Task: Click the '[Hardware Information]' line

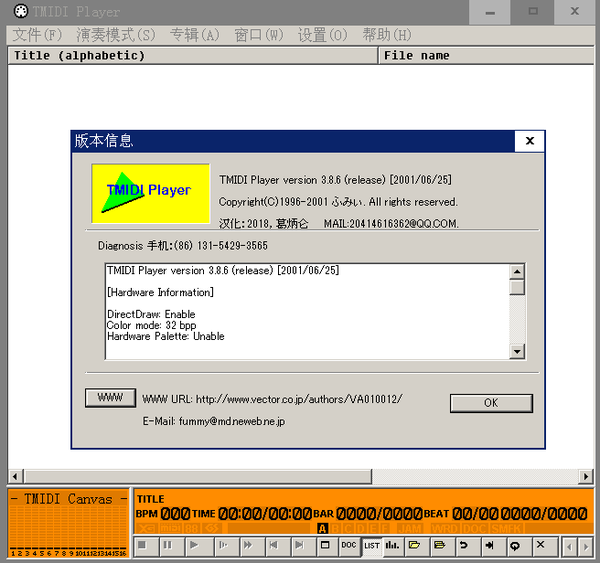Action: tap(160, 292)
